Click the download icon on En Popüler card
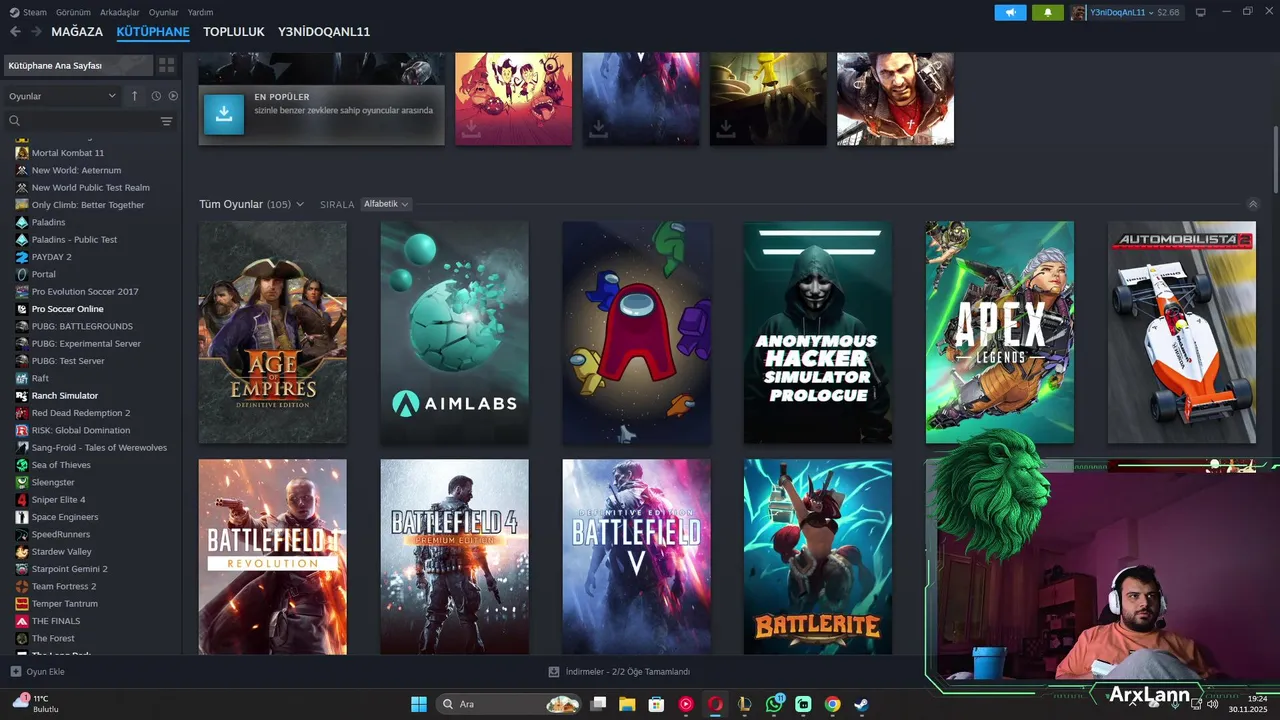The image size is (1280, 720). [x=224, y=115]
